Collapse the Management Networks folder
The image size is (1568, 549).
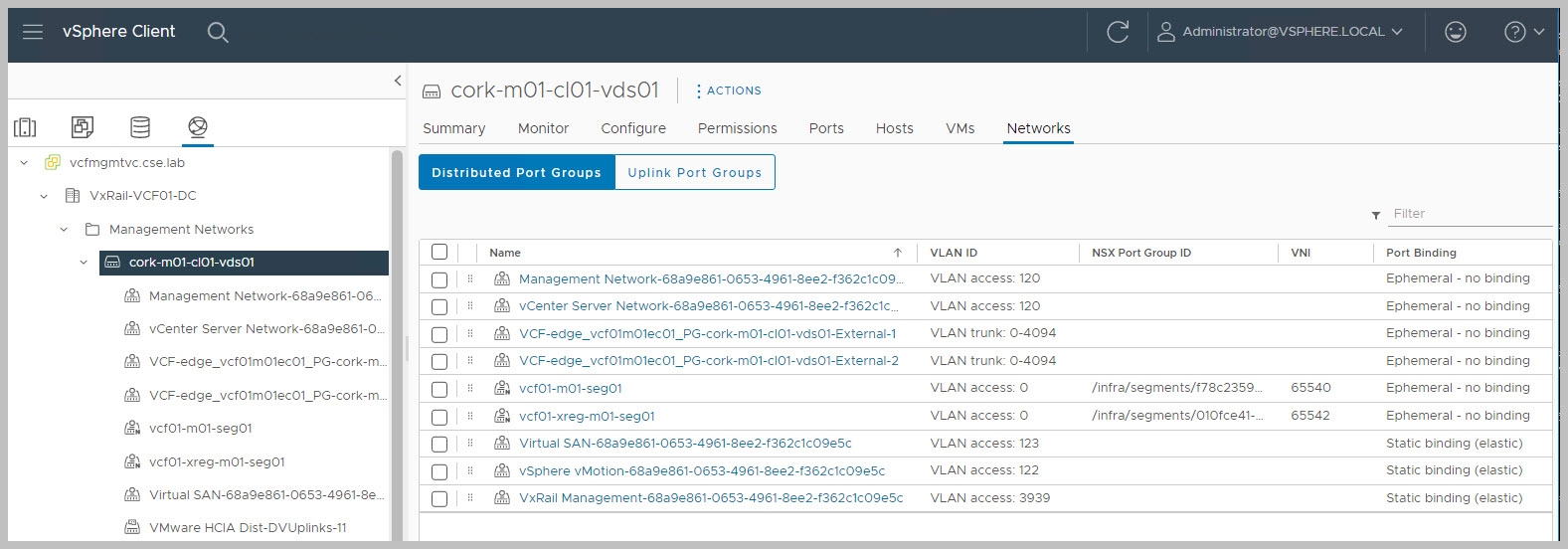[x=64, y=230]
